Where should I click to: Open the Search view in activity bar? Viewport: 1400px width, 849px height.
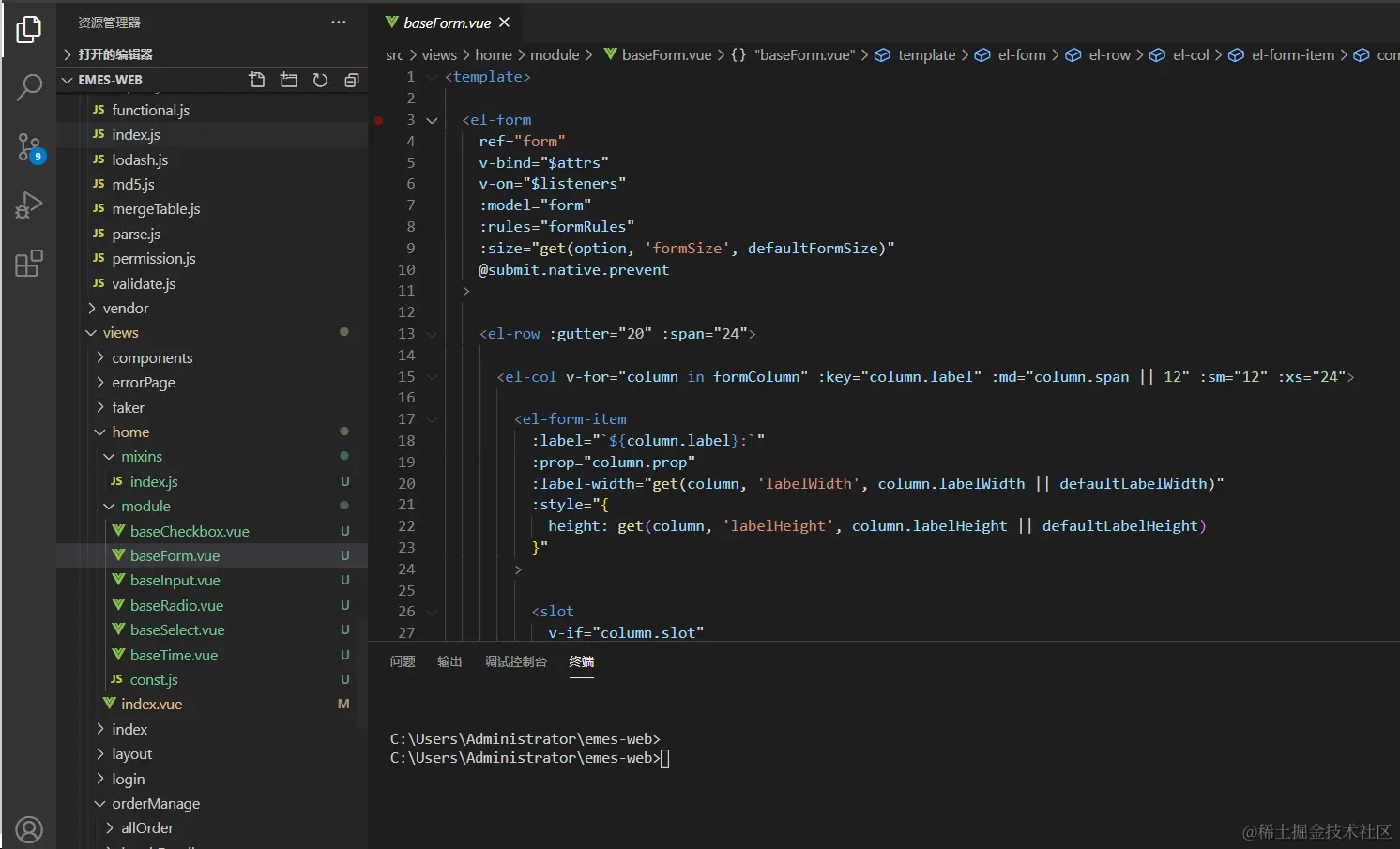tap(29, 87)
